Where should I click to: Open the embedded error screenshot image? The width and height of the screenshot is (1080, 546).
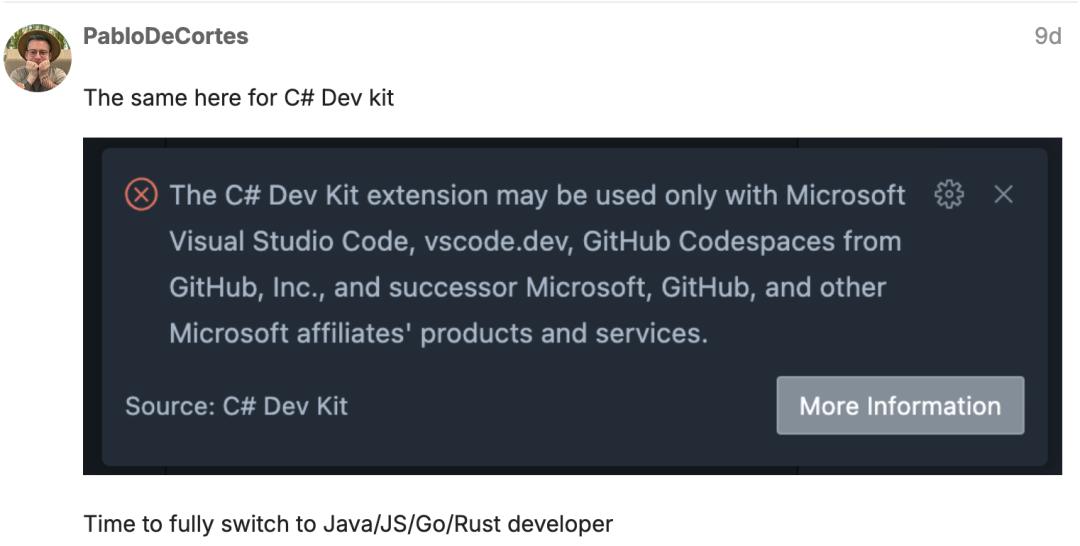572,306
